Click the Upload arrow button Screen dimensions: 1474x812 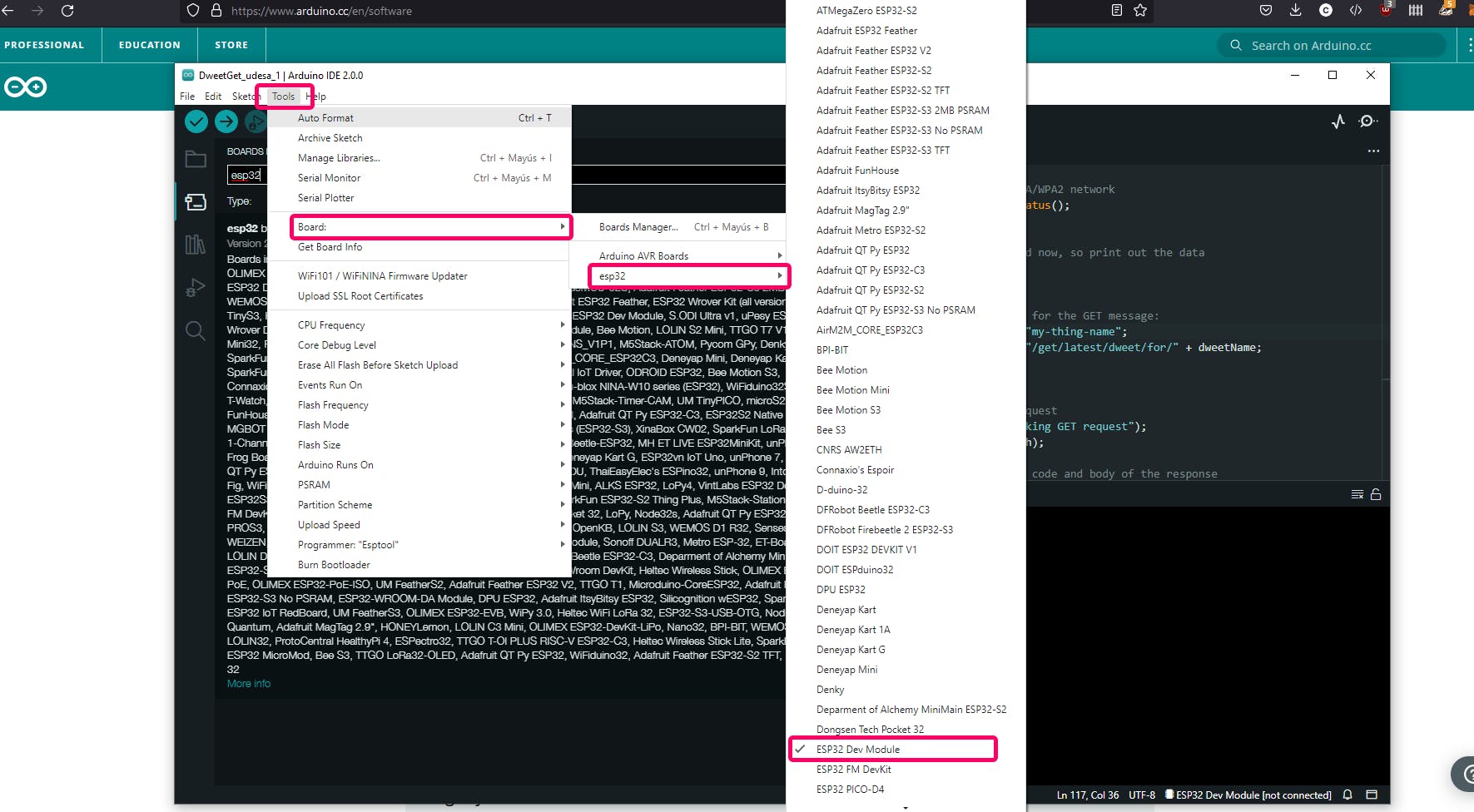[226, 121]
